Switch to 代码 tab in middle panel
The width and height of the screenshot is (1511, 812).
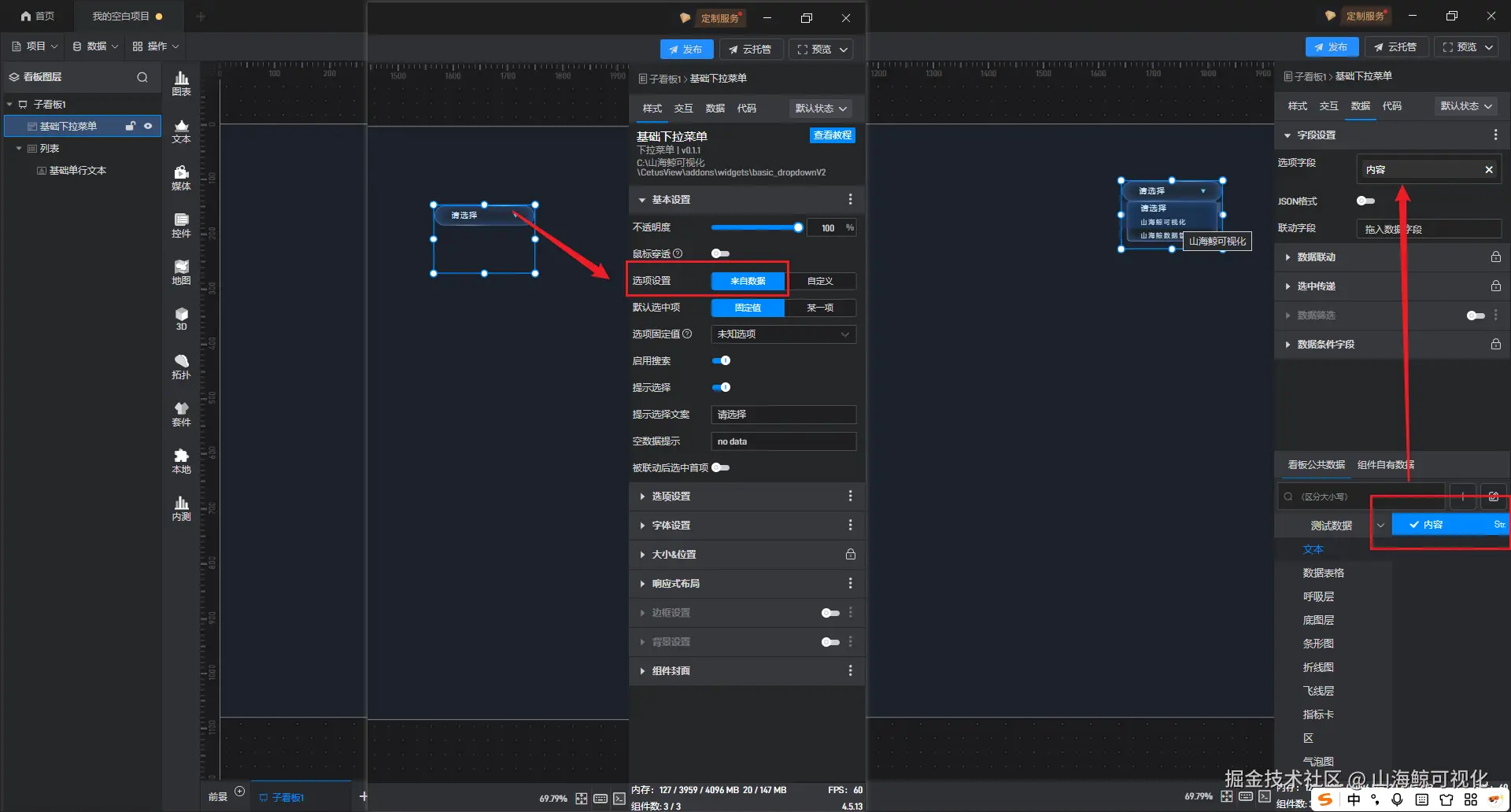tap(746, 109)
